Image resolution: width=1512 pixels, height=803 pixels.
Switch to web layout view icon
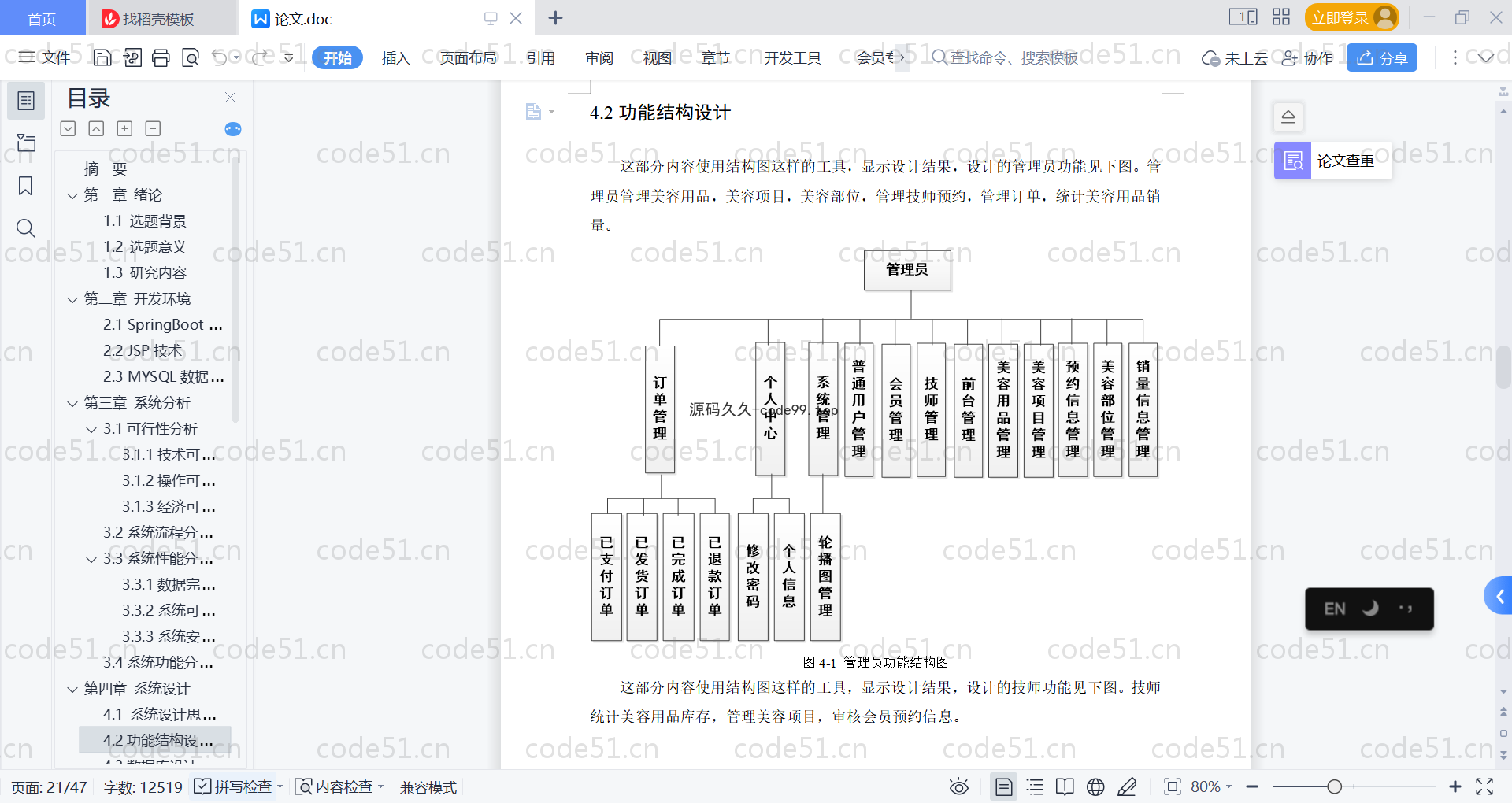click(x=1095, y=786)
